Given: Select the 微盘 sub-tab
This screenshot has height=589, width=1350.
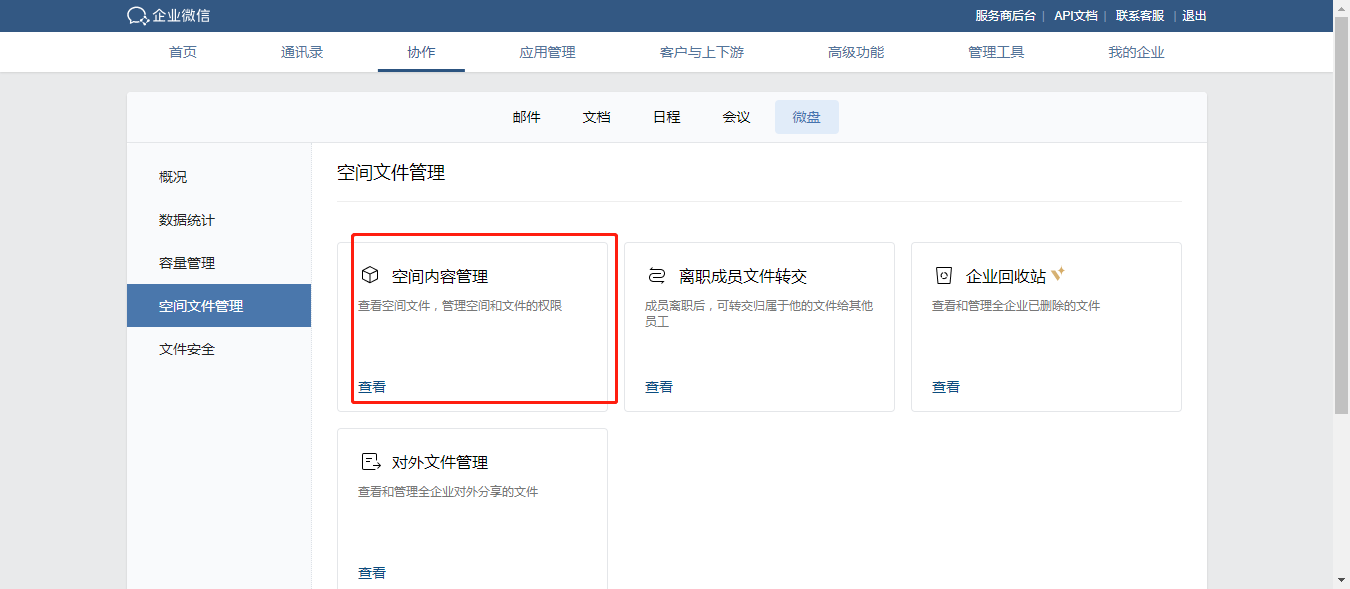Looking at the screenshot, I should point(807,117).
